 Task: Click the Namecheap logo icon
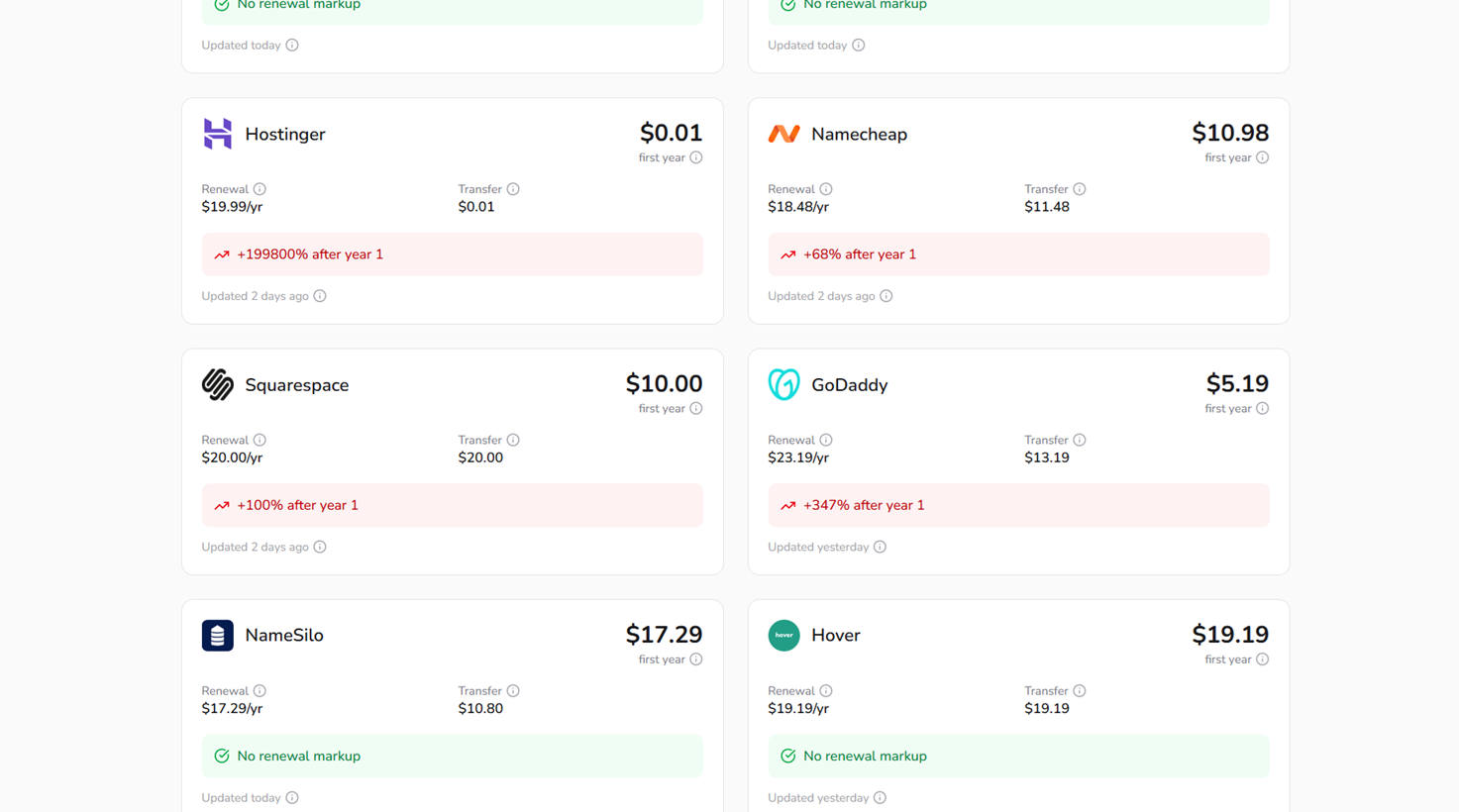(x=783, y=134)
